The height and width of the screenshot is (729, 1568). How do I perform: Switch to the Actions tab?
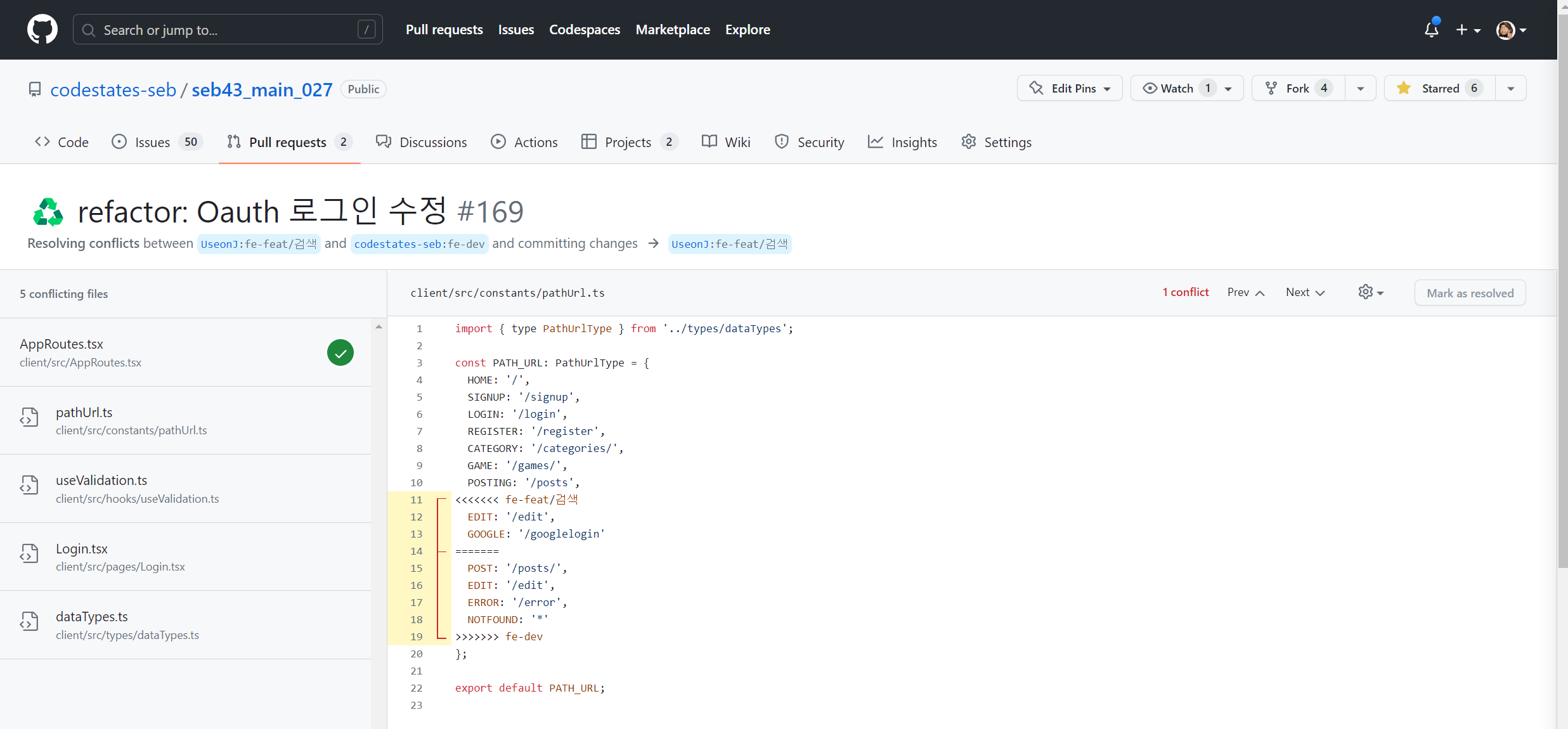[524, 142]
